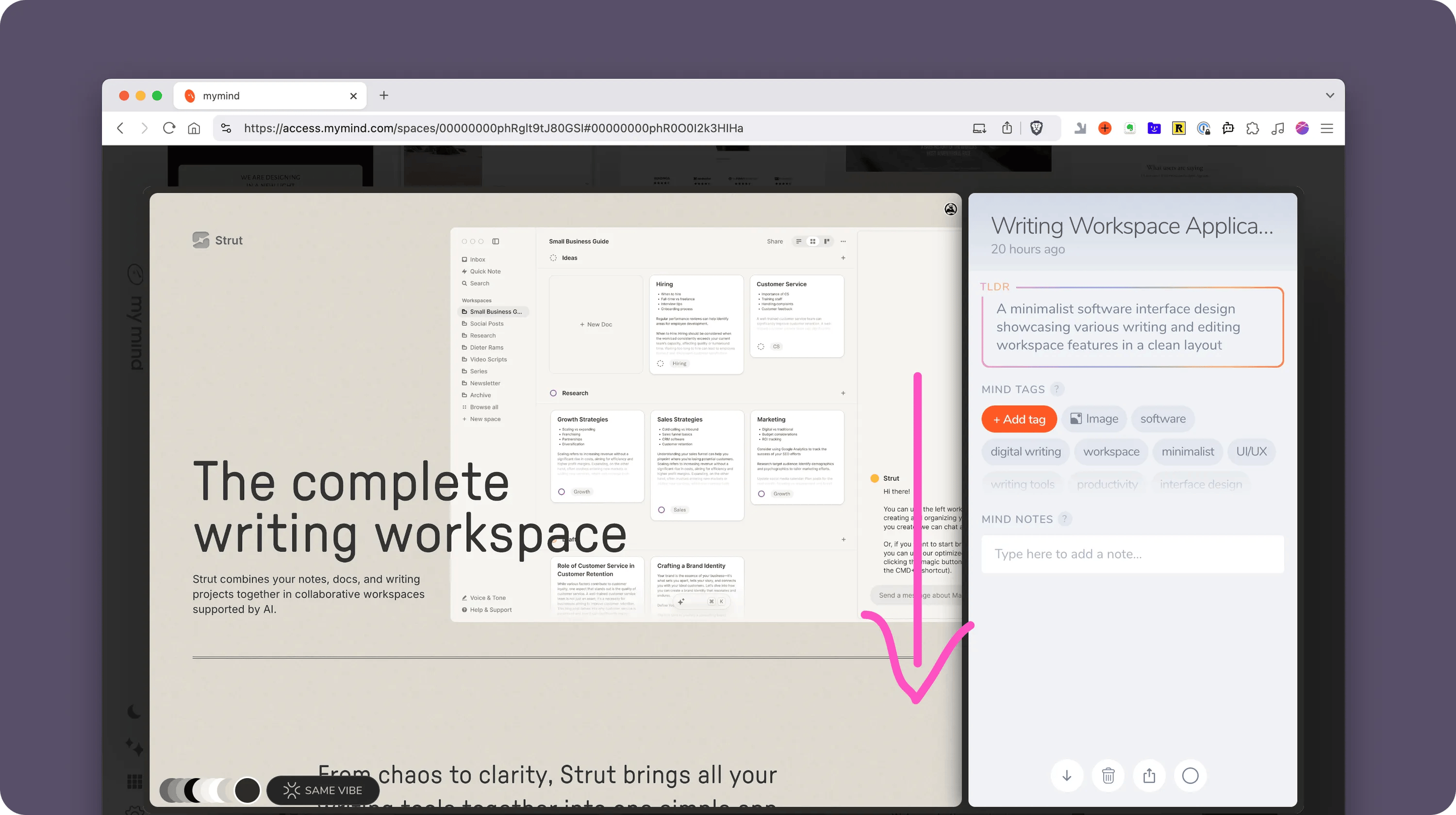
Task: Open the Extensions puzzle piece menu
Action: (1253, 128)
